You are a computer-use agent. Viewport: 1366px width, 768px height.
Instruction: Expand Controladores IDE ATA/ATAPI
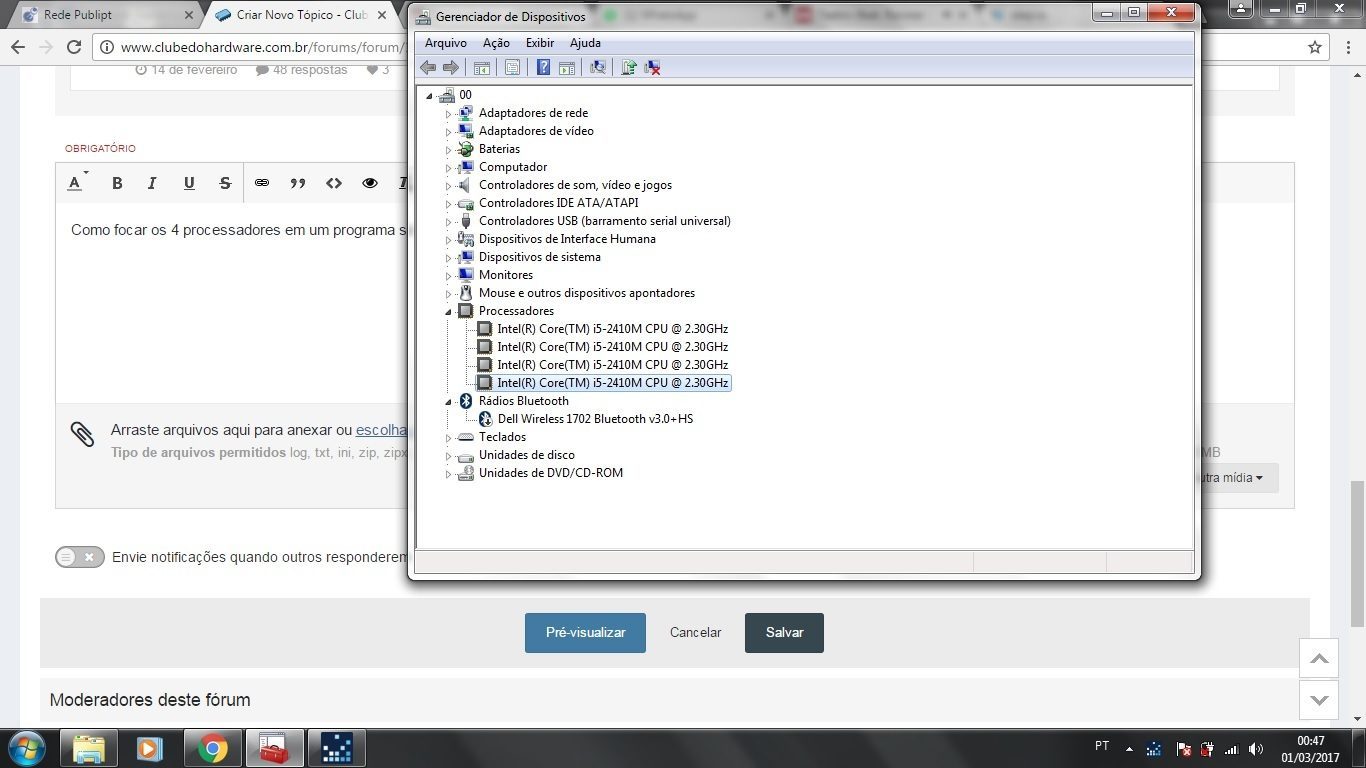point(448,203)
